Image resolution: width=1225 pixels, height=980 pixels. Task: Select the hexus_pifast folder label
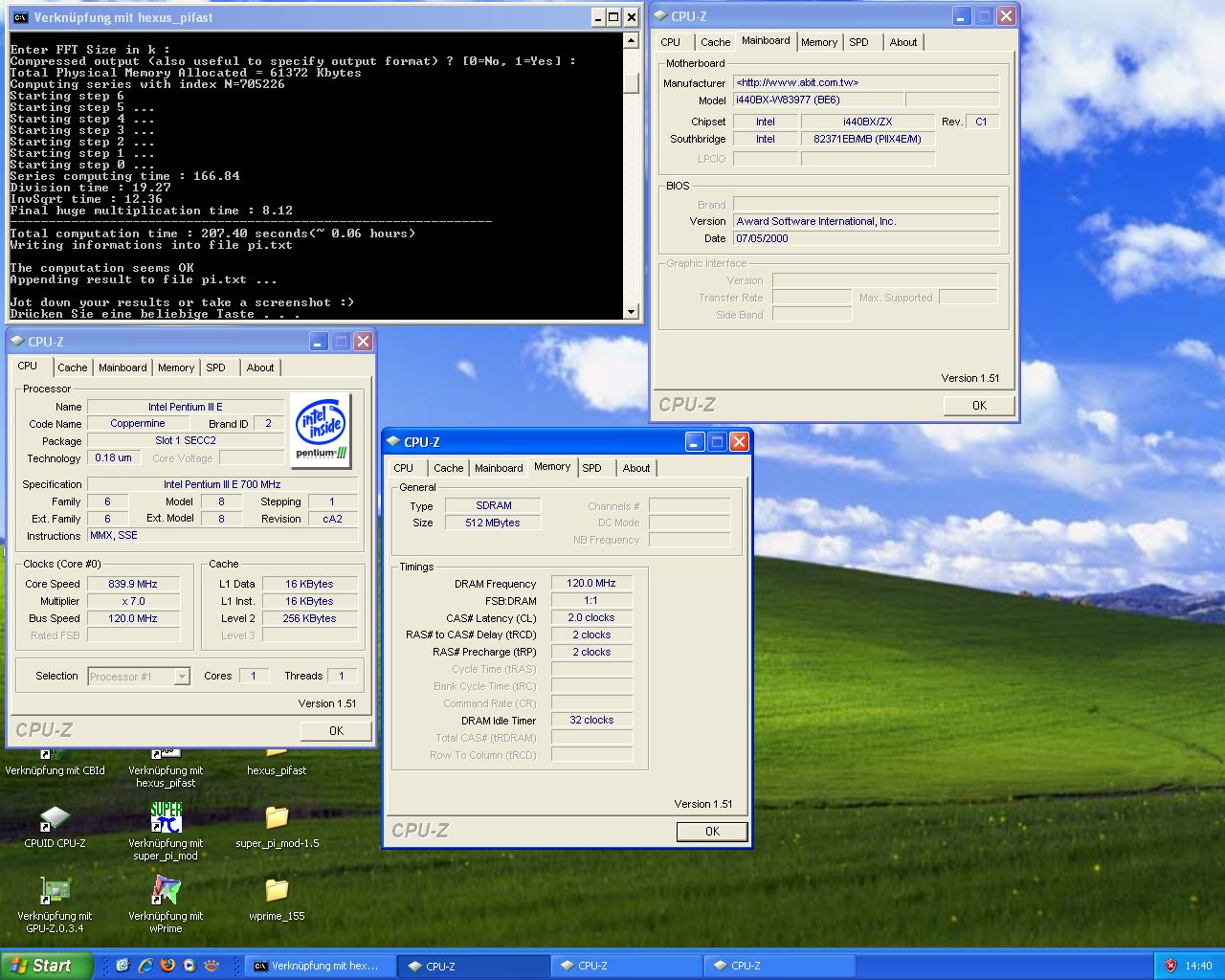click(x=277, y=770)
